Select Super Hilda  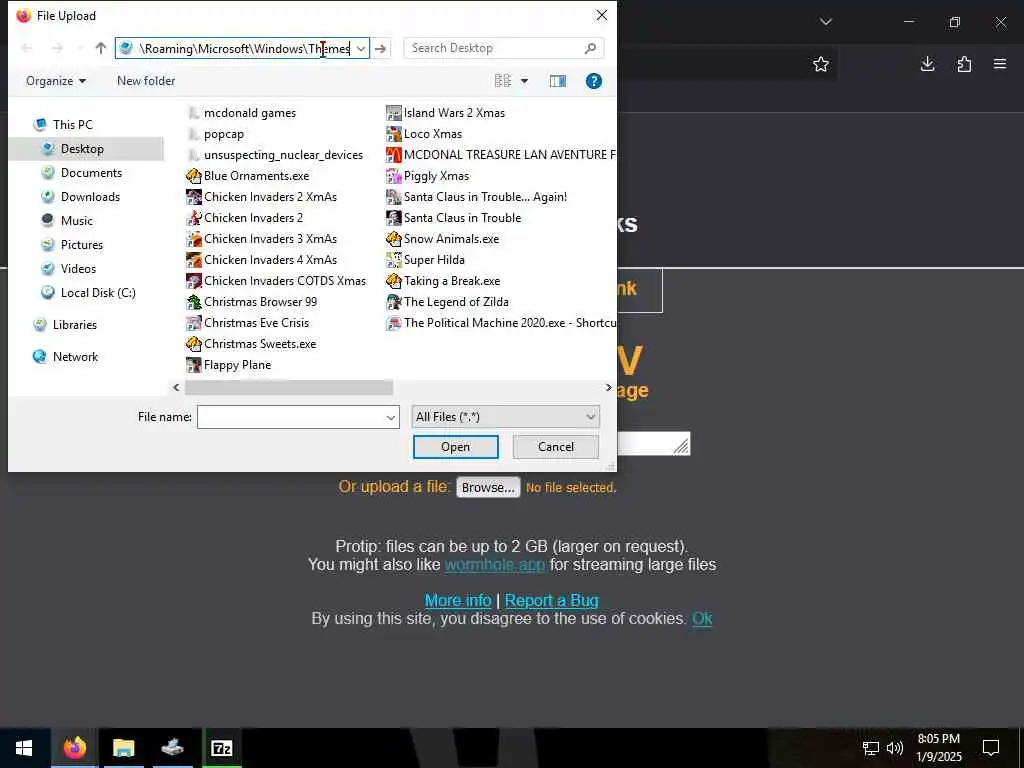tap(426, 259)
